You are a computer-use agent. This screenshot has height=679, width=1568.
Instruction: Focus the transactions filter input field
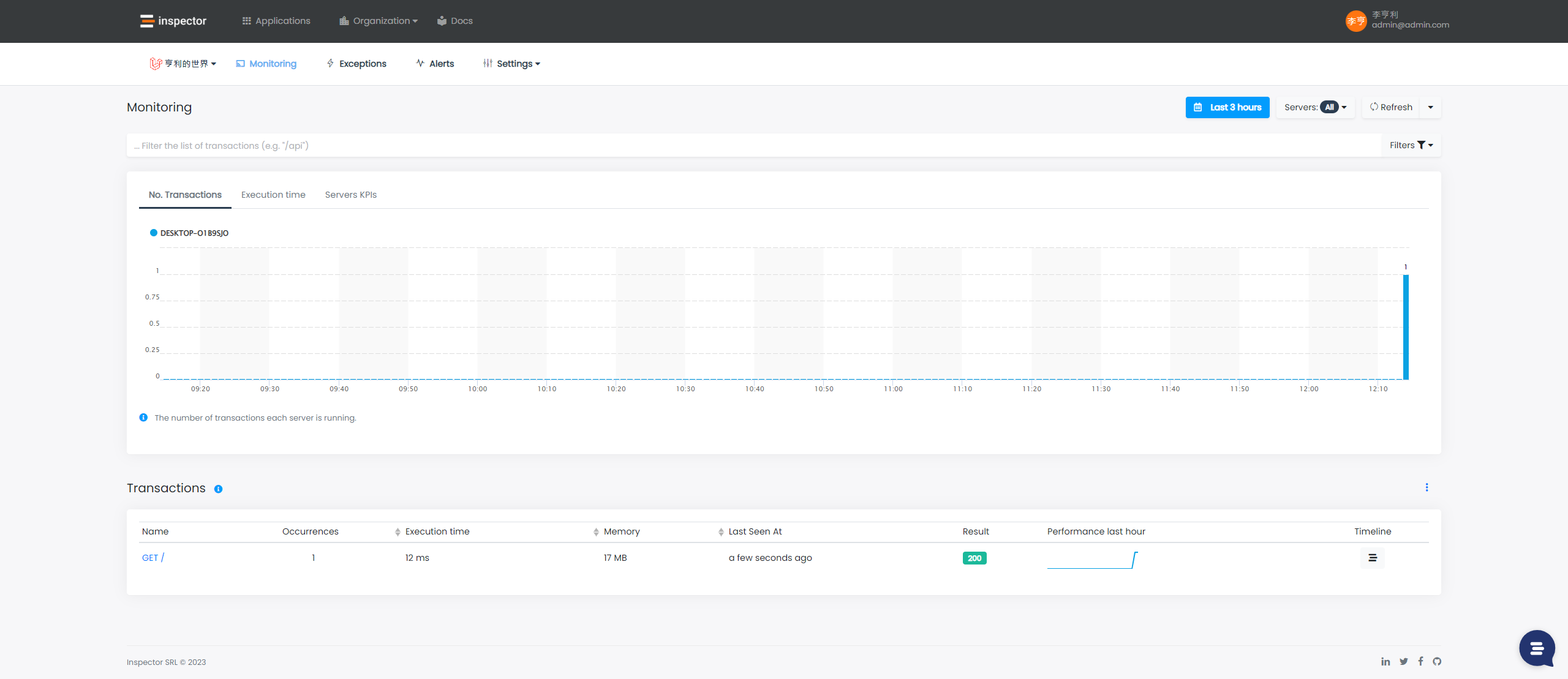(753, 146)
